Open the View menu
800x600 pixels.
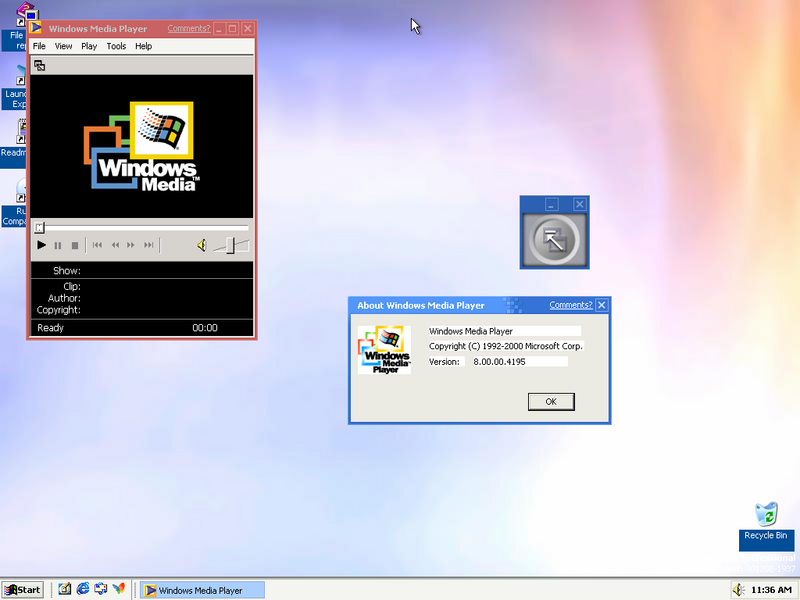(63, 46)
